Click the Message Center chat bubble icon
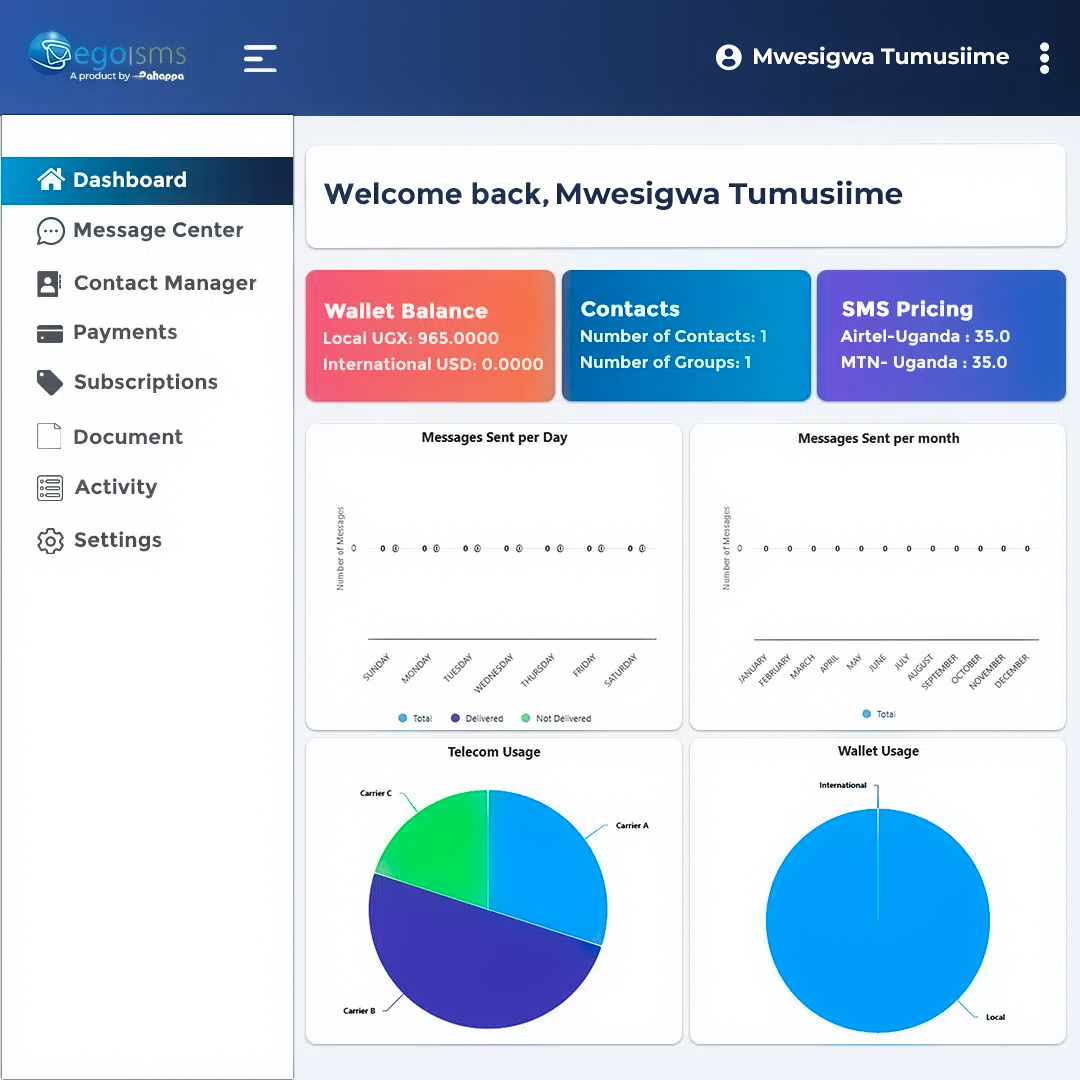The width and height of the screenshot is (1080, 1080). click(x=50, y=231)
